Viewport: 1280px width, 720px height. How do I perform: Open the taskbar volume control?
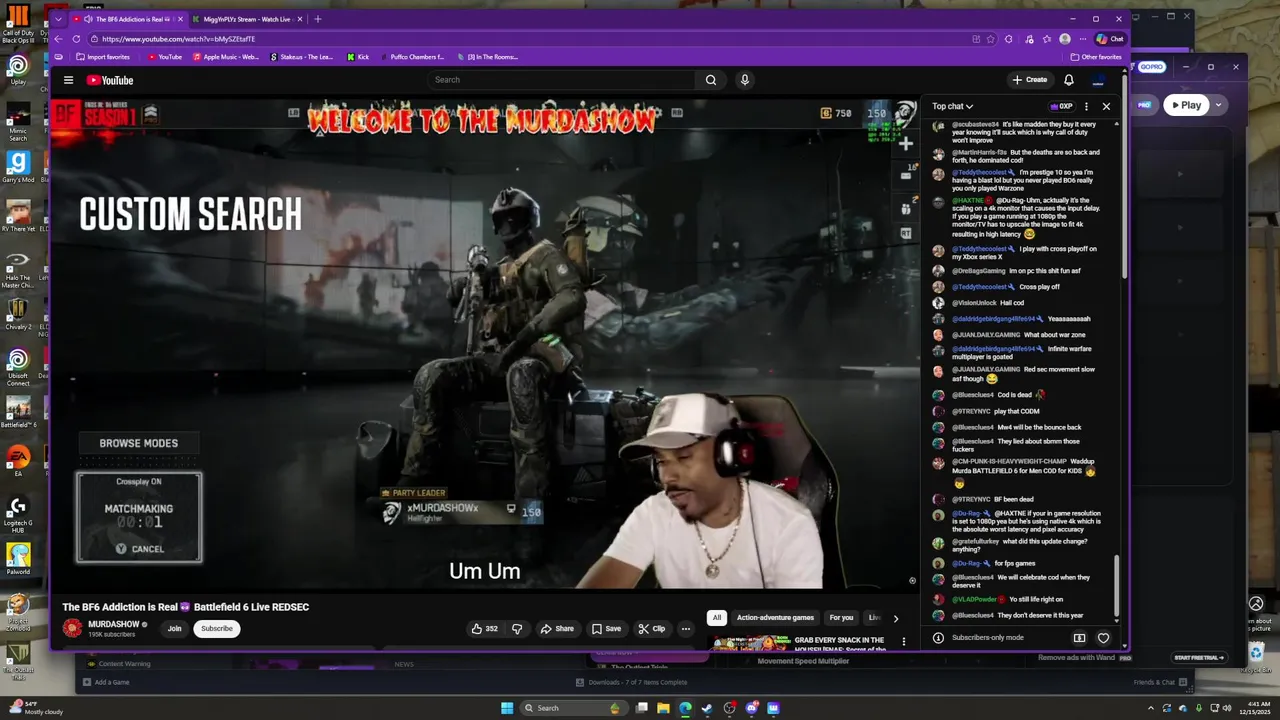1229,708
